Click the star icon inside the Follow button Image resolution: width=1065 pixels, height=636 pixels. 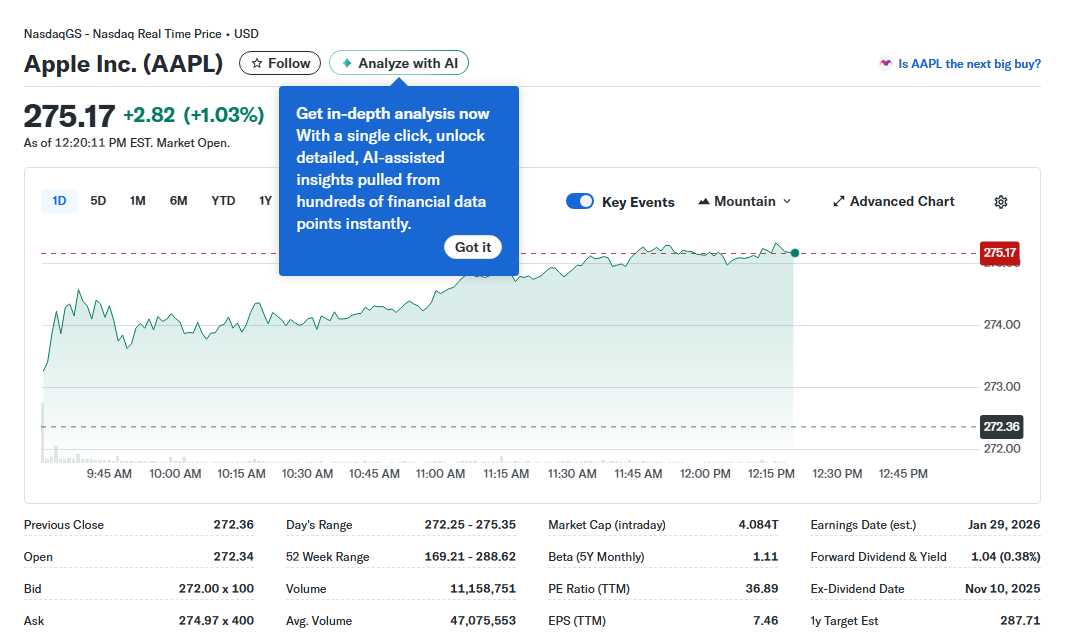click(256, 62)
